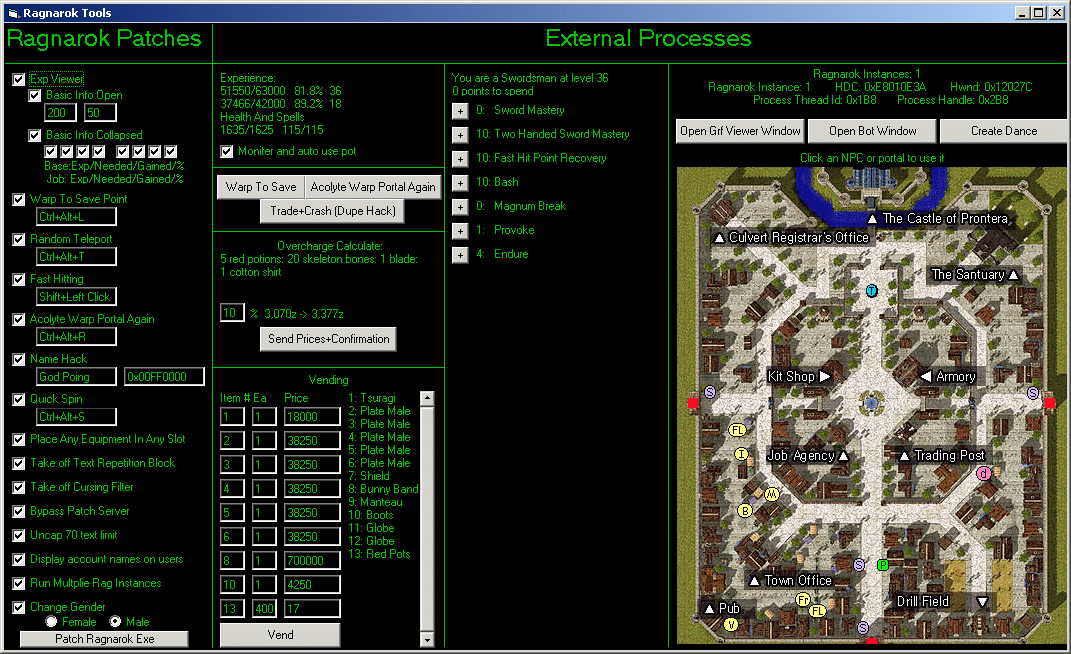Select the yellow I marker on the map

click(741, 454)
